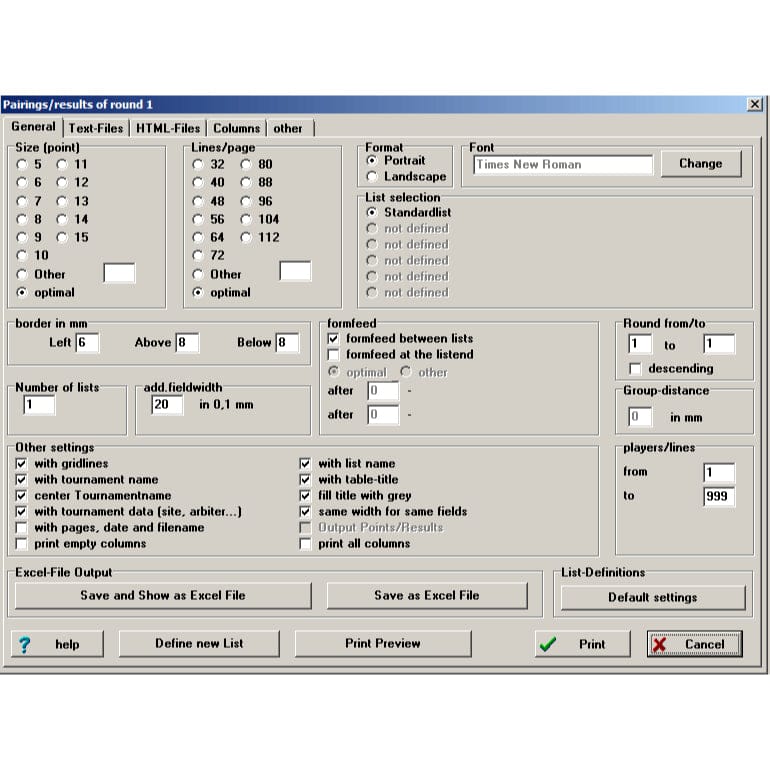
Task: Click the Default settings button
Action: (652, 597)
